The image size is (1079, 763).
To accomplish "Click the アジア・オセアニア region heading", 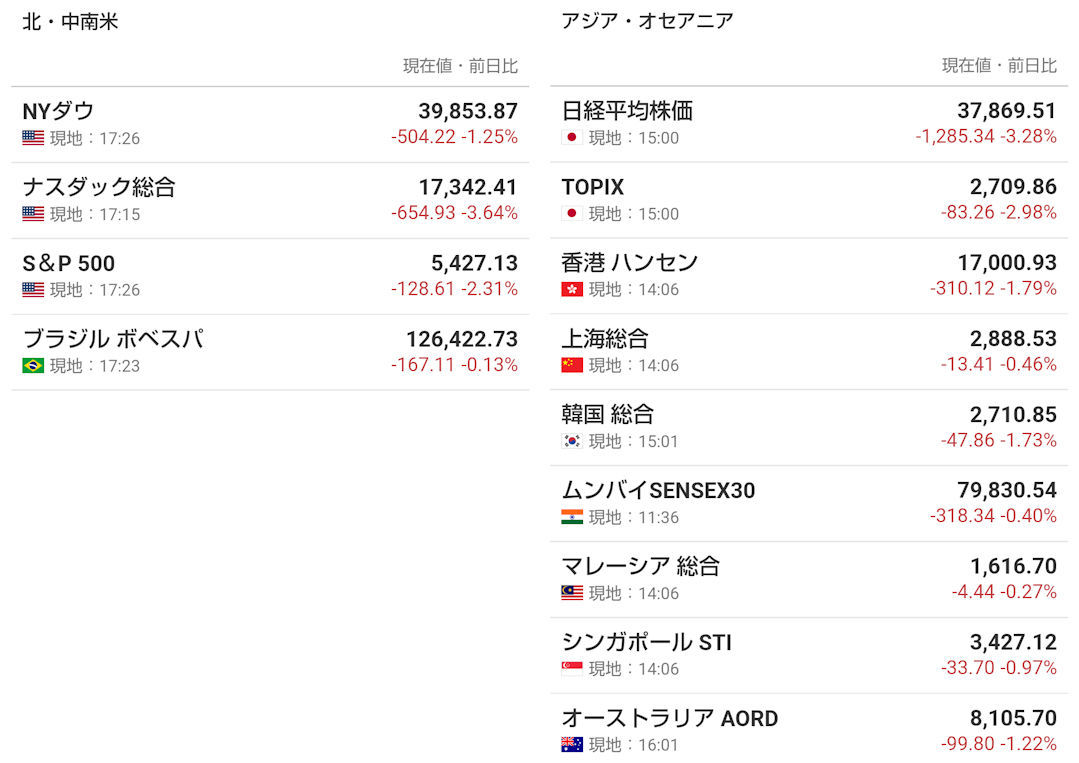I will point(647,21).
